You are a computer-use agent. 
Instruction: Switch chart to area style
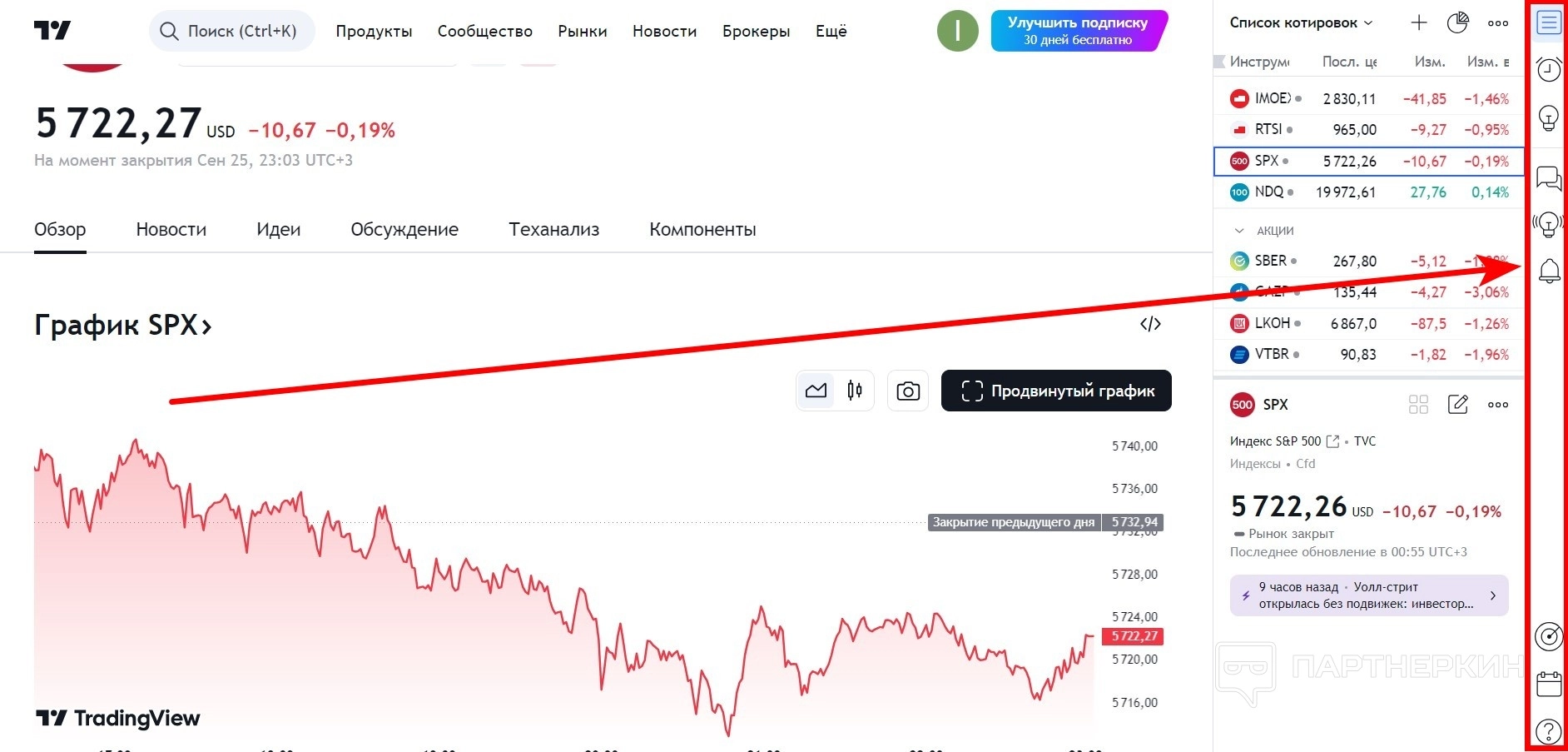(x=816, y=391)
